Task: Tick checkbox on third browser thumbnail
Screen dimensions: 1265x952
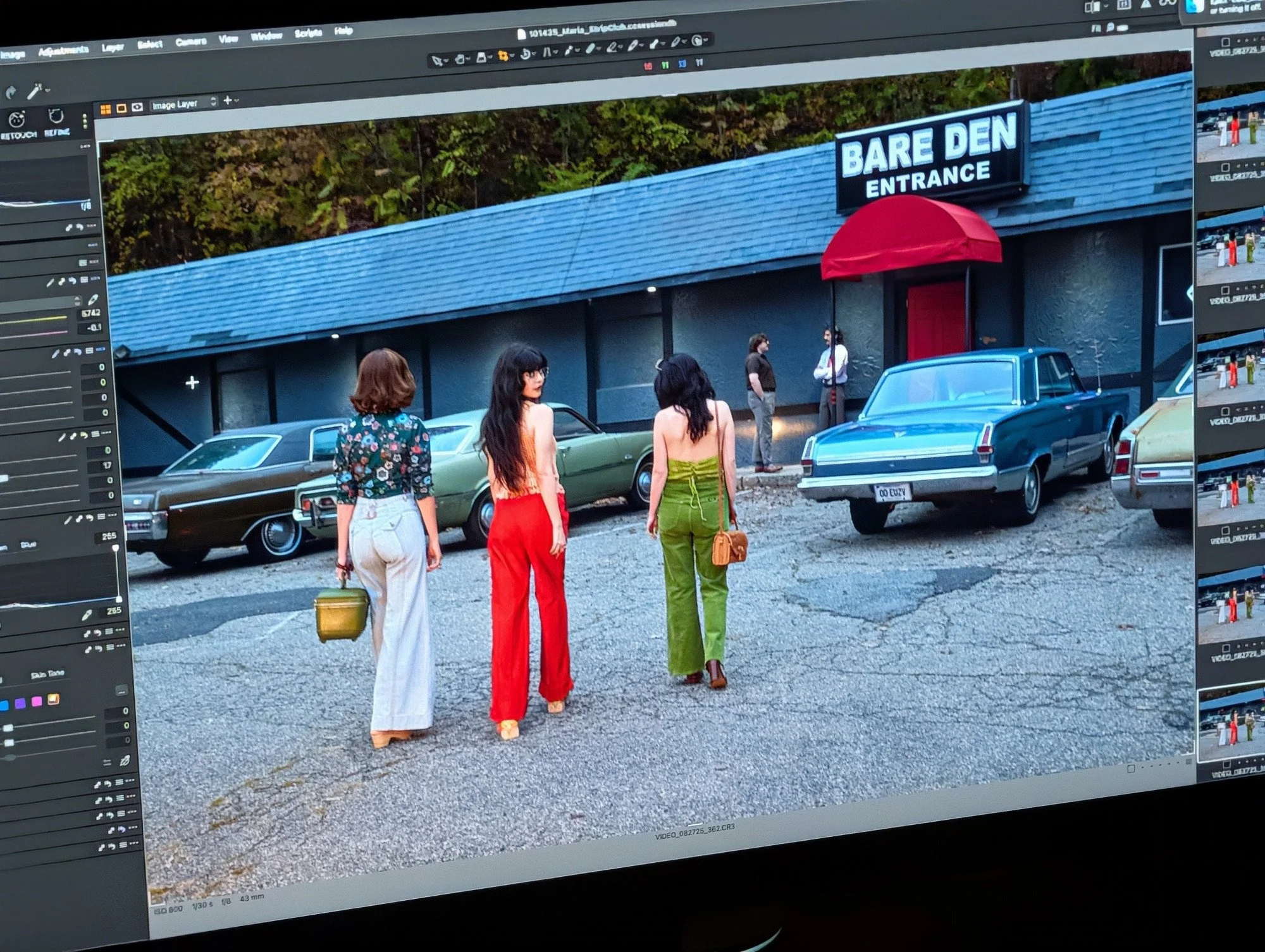Action: (x=1225, y=291)
